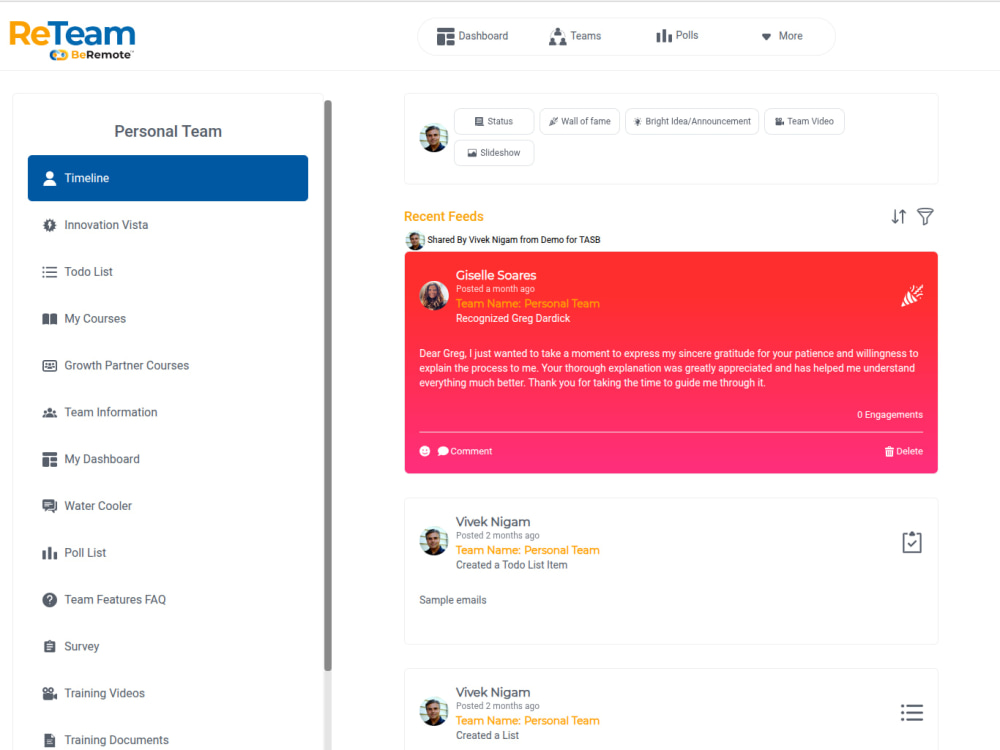Viewport: 1000px width, 750px height.
Task: Click the Slideshow button
Action: [494, 152]
